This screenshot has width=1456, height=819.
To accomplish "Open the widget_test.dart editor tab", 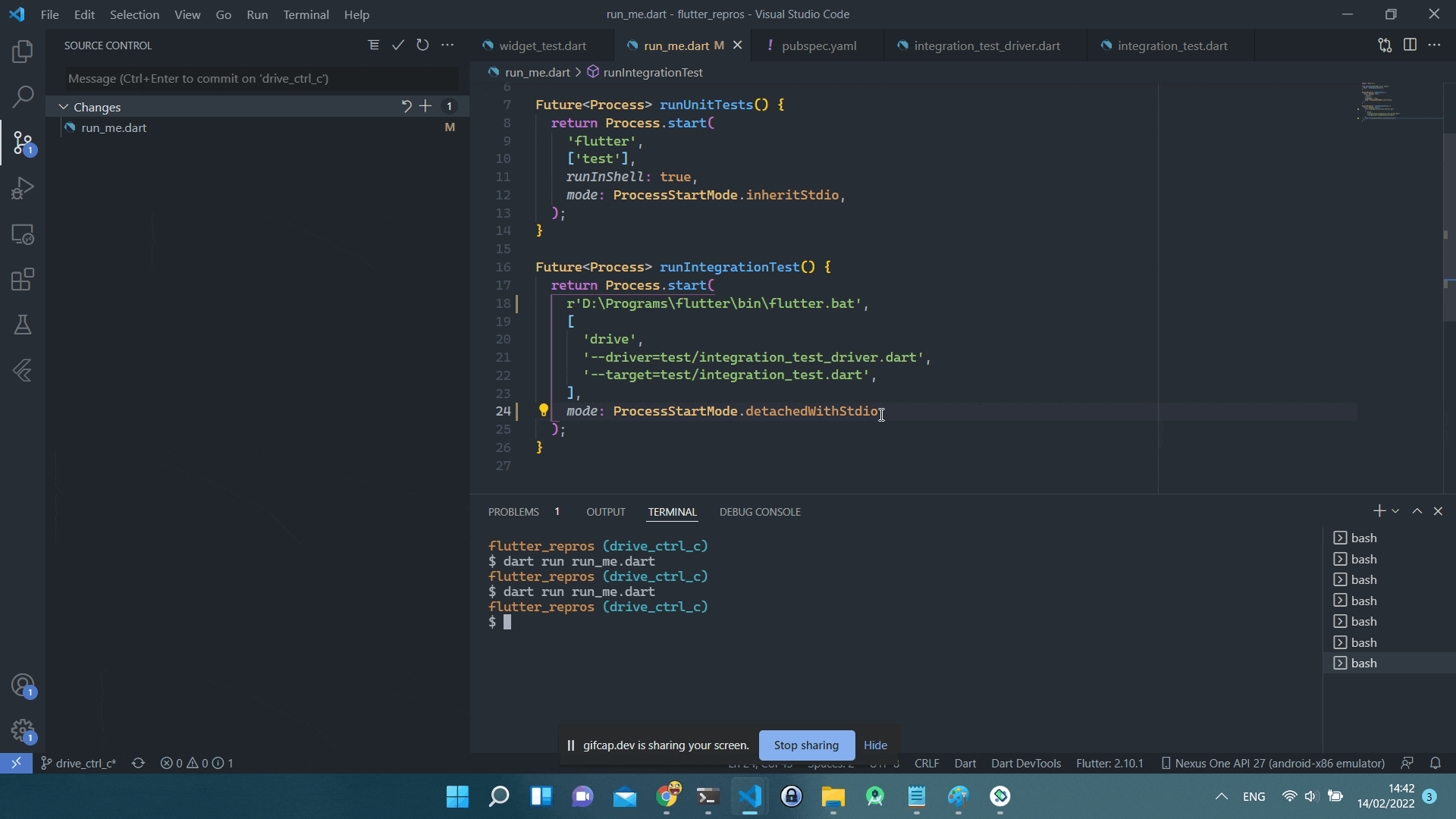I will point(542,45).
